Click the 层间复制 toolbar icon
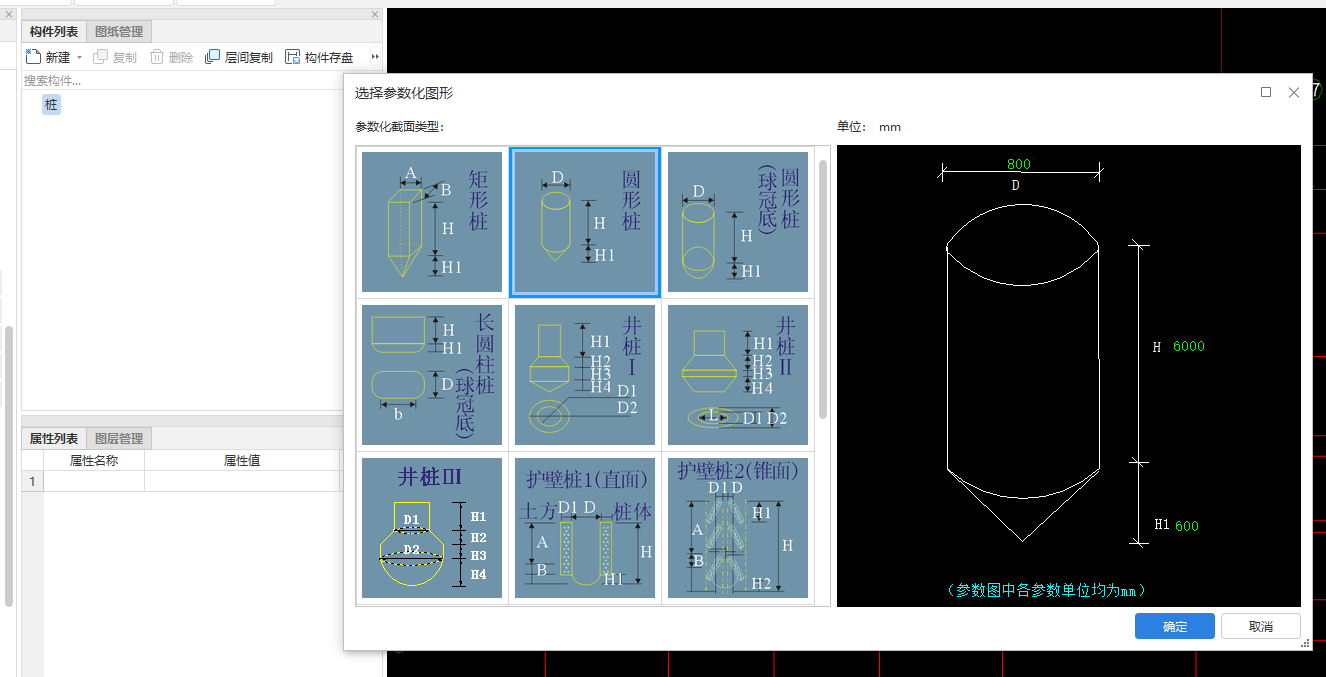 (x=212, y=57)
